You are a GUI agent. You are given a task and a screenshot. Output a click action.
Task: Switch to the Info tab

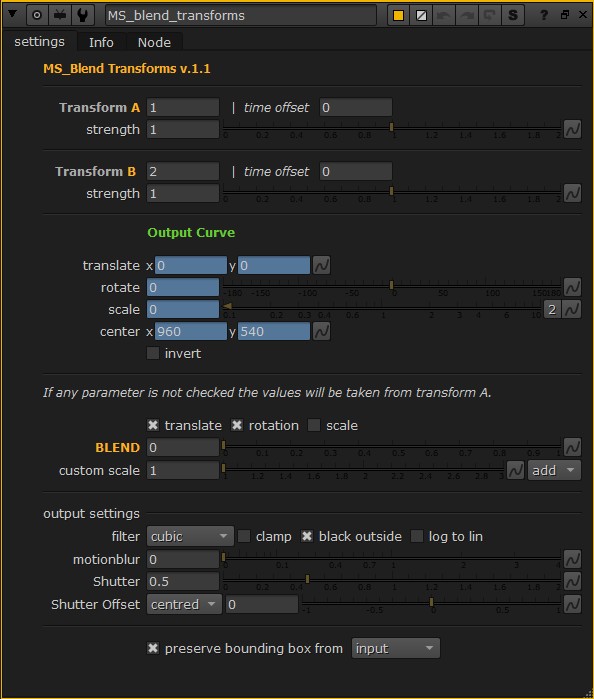tap(101, 42)
